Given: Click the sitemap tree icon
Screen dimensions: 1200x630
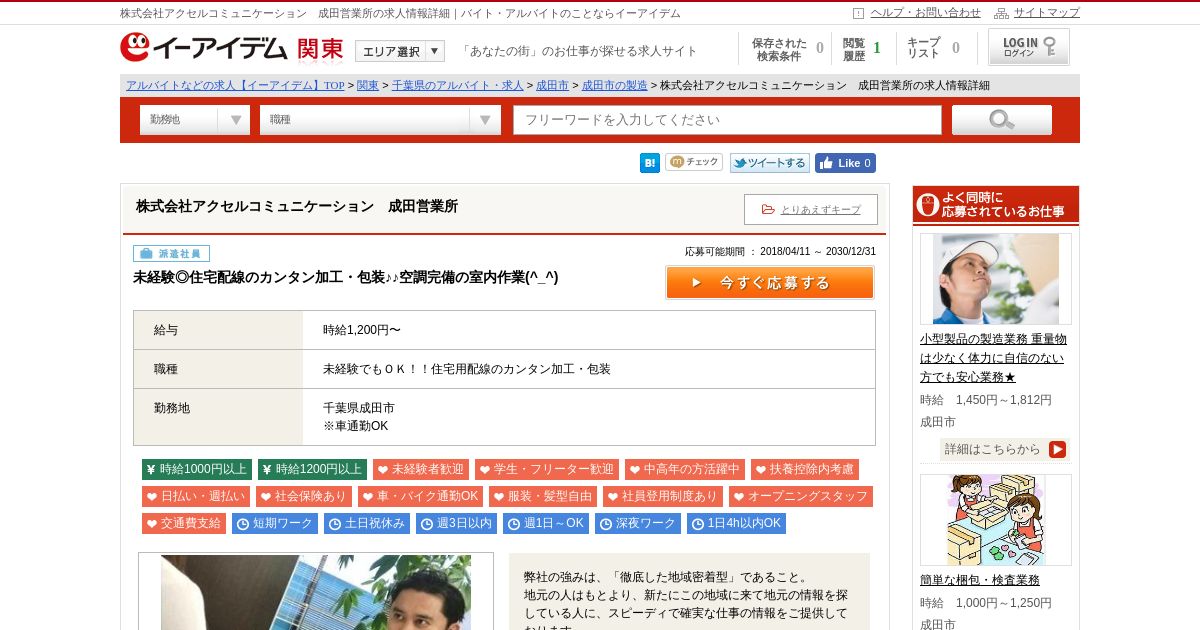Looking at the screenshot, I should pyautogui.click(x=1001, y=13).
